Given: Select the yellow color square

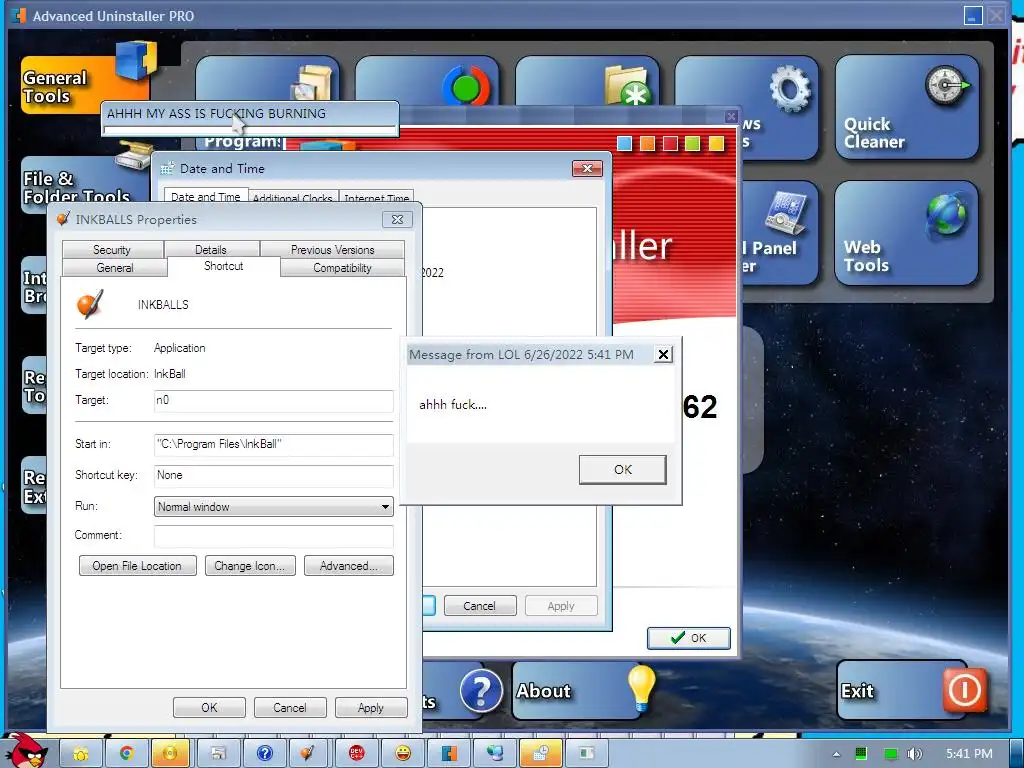Looking at the screenshot, I should coord(716,144).
